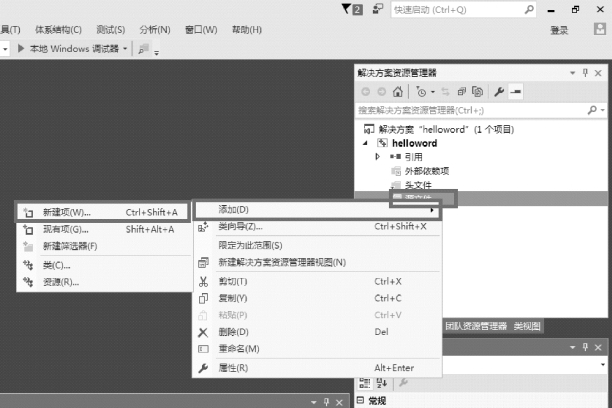Choose 类向导(Z)... in context menu
The image size is (612, 408).
tap(317, 226)
